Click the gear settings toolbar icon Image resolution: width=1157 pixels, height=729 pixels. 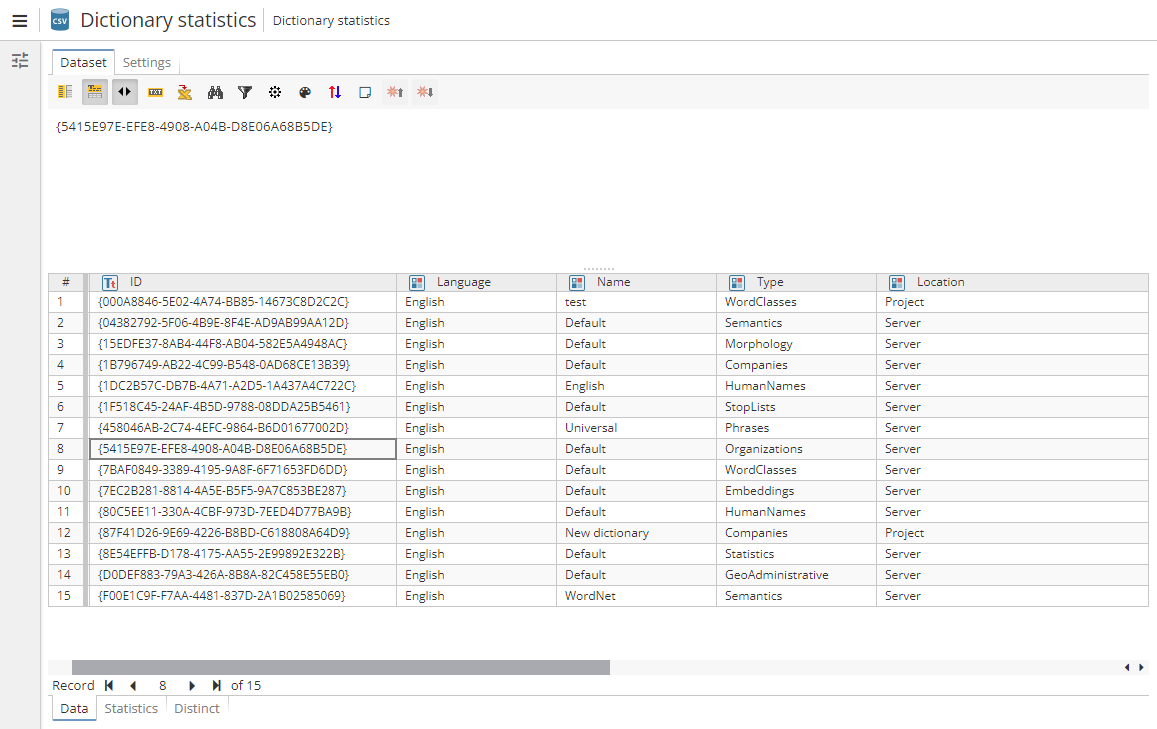(x=275, y=92)
